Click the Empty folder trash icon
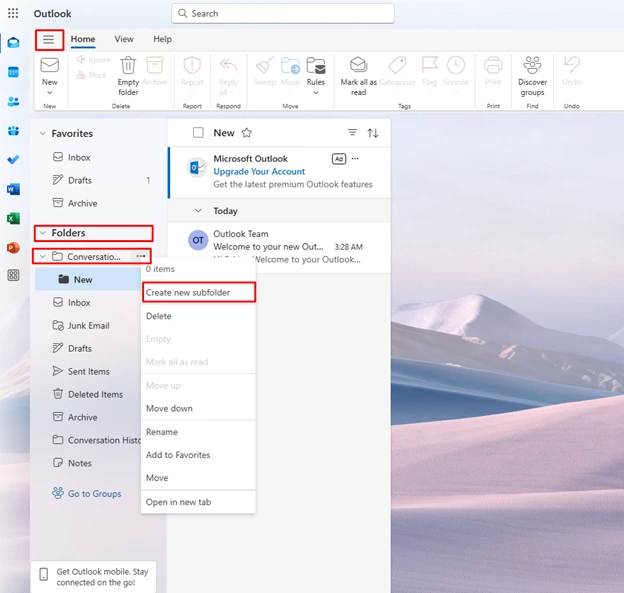The image size is (624, 593). (128, 65)
